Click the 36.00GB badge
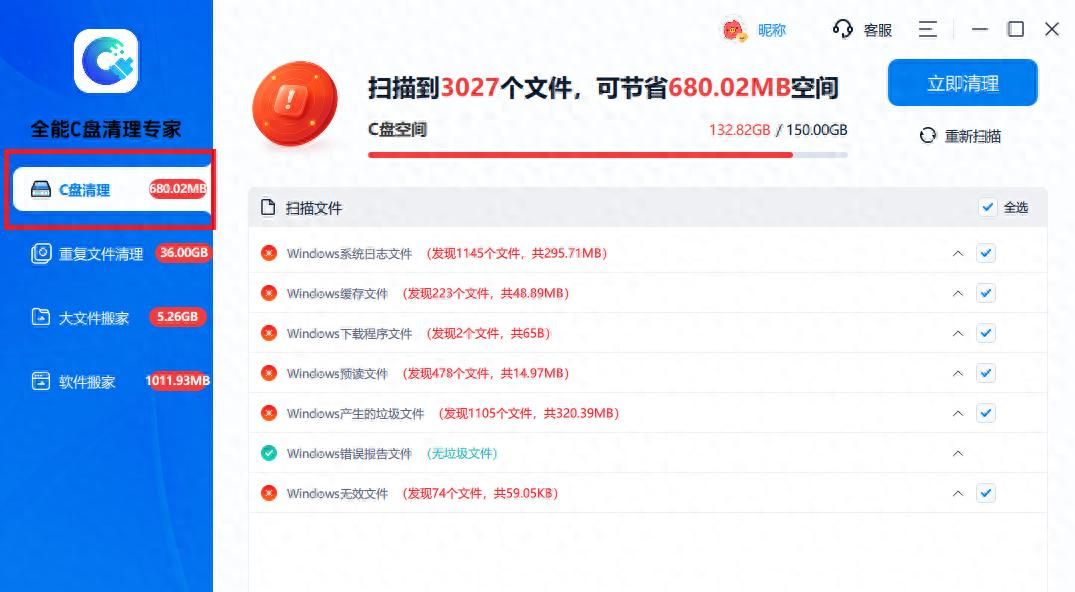This screenshot has width=1075, height=592. click(184, 252)
